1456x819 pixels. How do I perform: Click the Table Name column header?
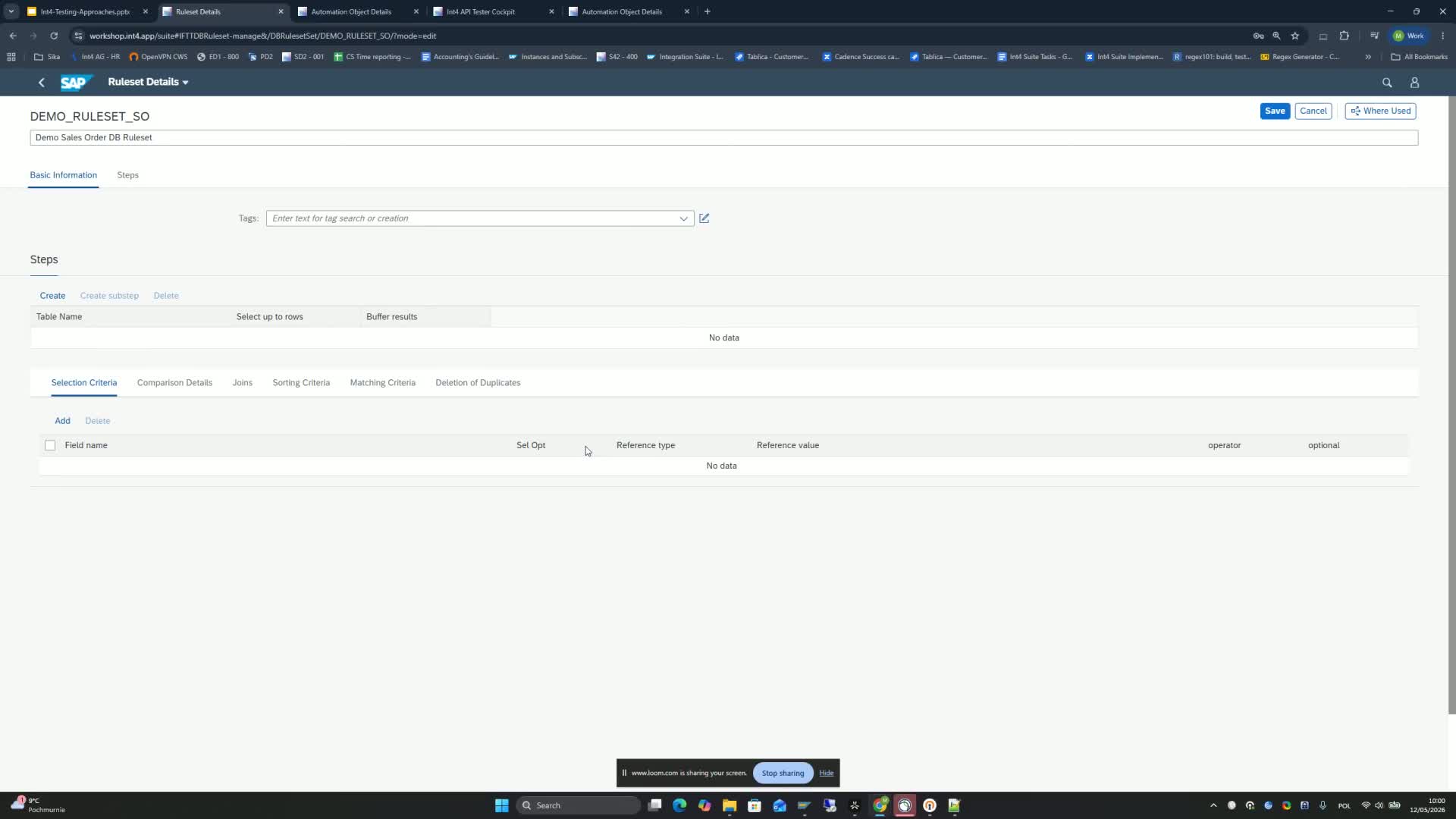(x=59, y=317)
